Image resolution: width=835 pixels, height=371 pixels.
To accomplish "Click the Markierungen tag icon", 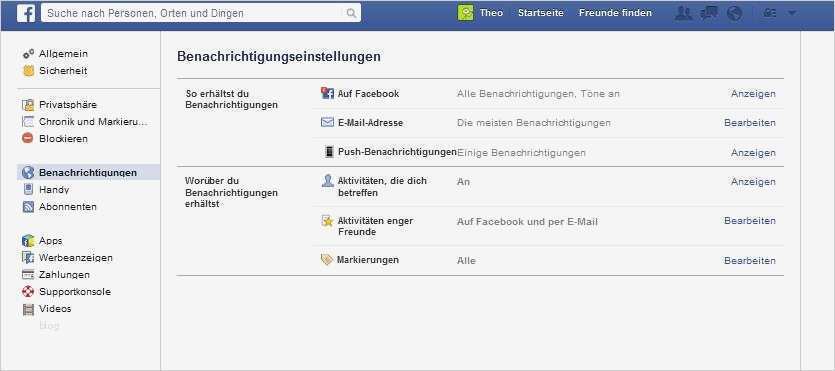I will [327, 260].
